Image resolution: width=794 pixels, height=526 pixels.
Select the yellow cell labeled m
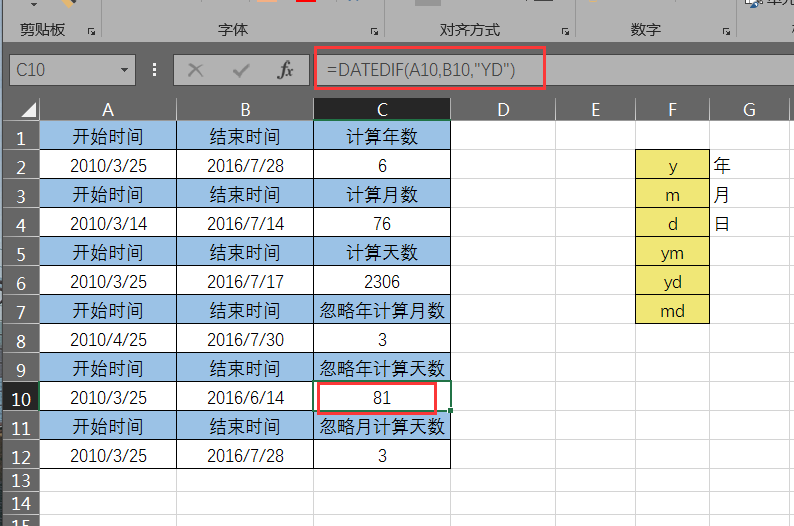tap(672, 194)
